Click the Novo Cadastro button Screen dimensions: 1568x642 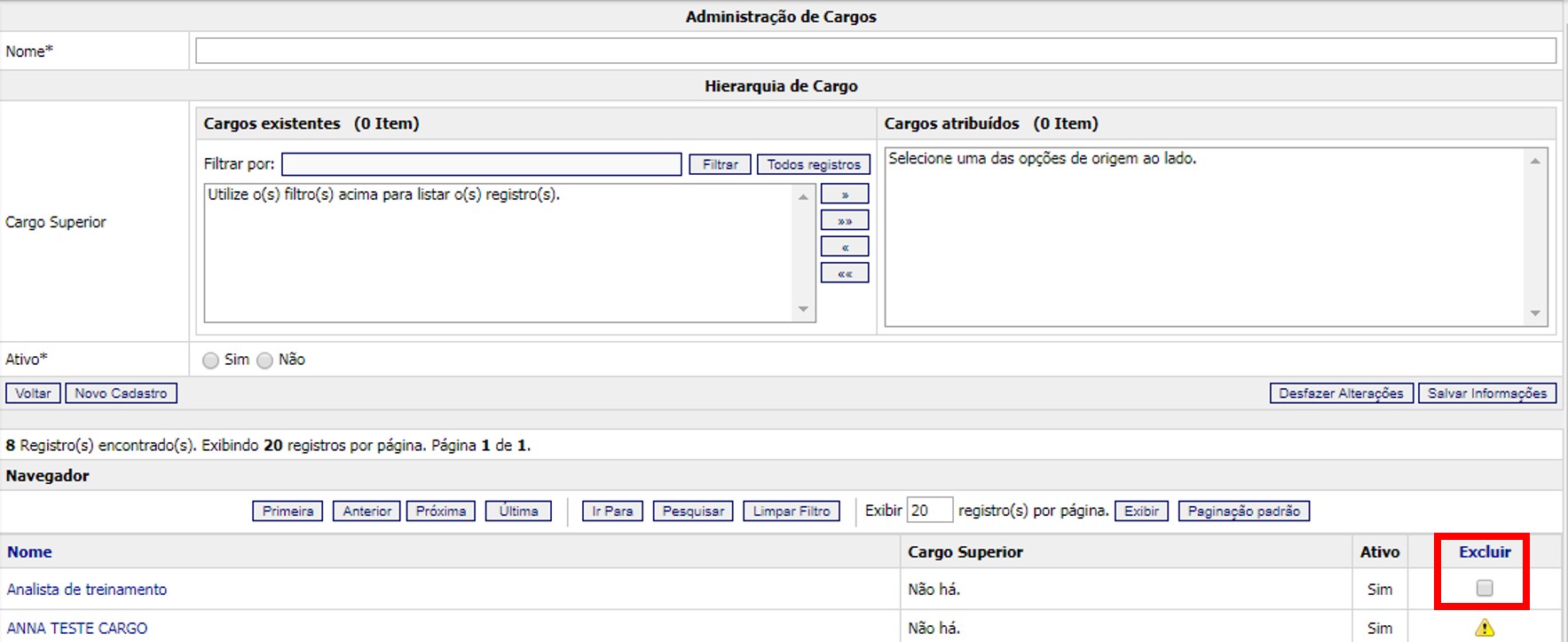pos(121,393)
